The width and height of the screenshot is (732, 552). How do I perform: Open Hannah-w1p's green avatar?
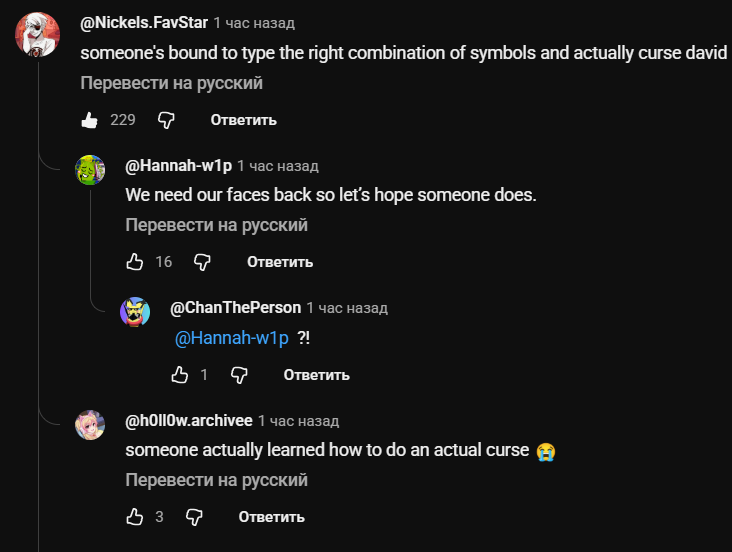coord(91,170)
